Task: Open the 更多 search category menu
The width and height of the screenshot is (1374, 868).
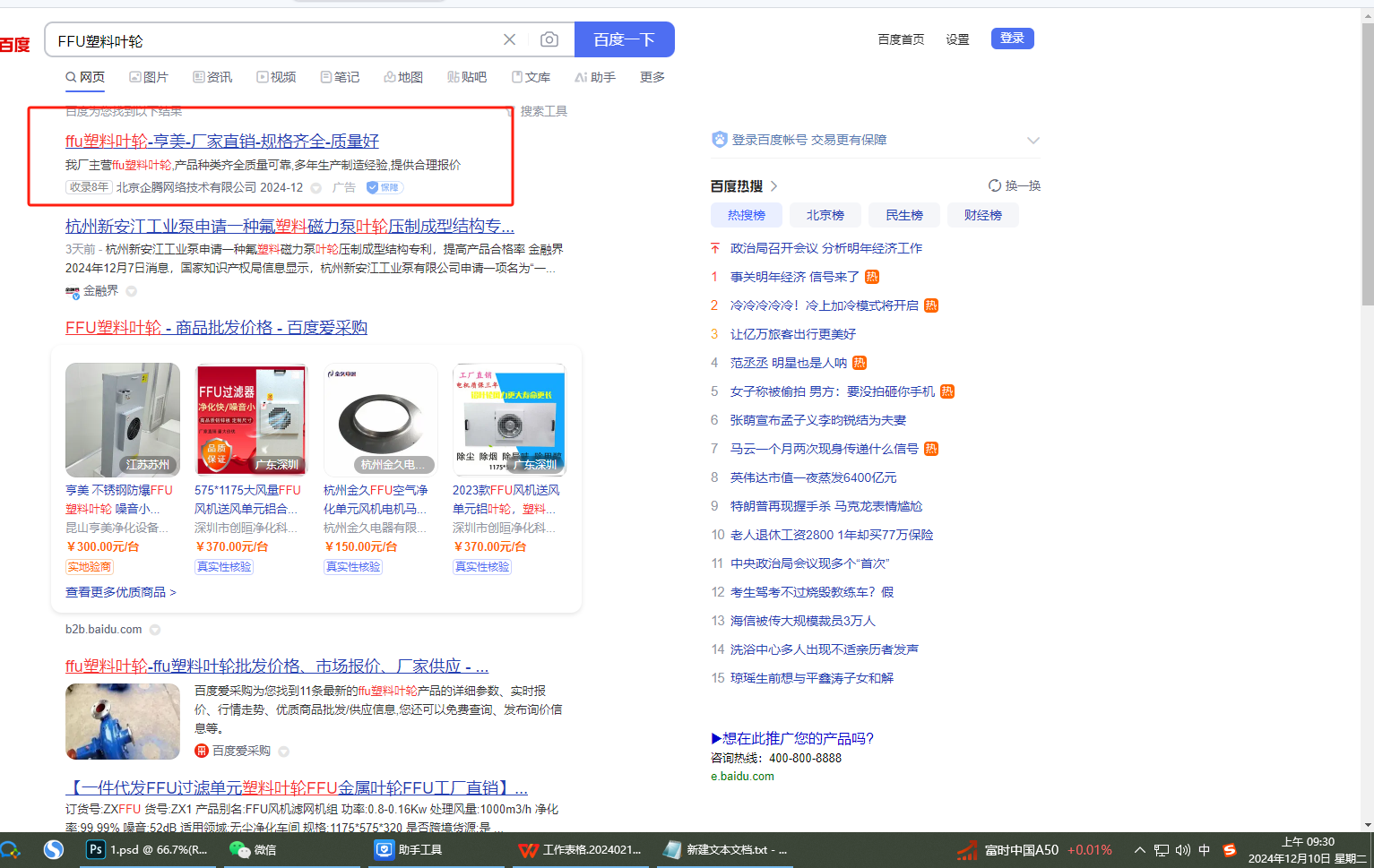Action: click(652, 77)
